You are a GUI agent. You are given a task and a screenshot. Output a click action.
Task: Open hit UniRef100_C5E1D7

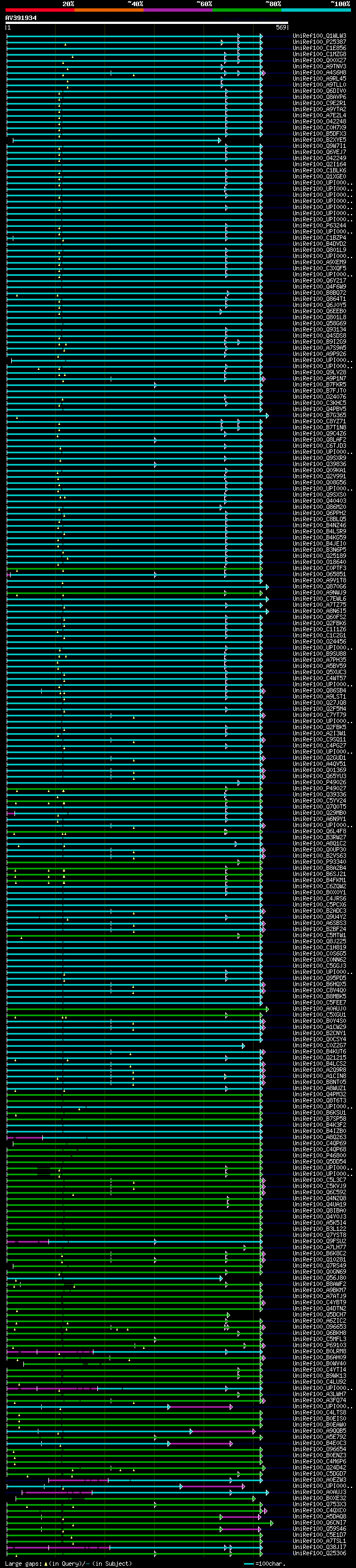coord(319,1535)
